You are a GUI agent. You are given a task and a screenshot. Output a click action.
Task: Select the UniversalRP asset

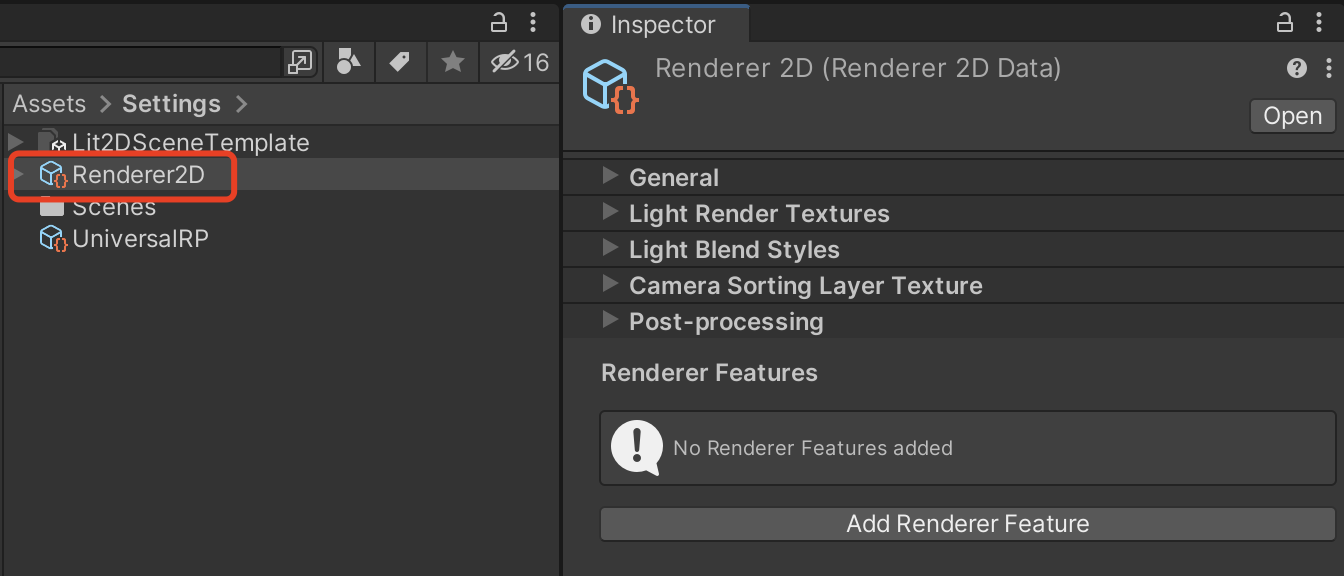tap(139, 239)
